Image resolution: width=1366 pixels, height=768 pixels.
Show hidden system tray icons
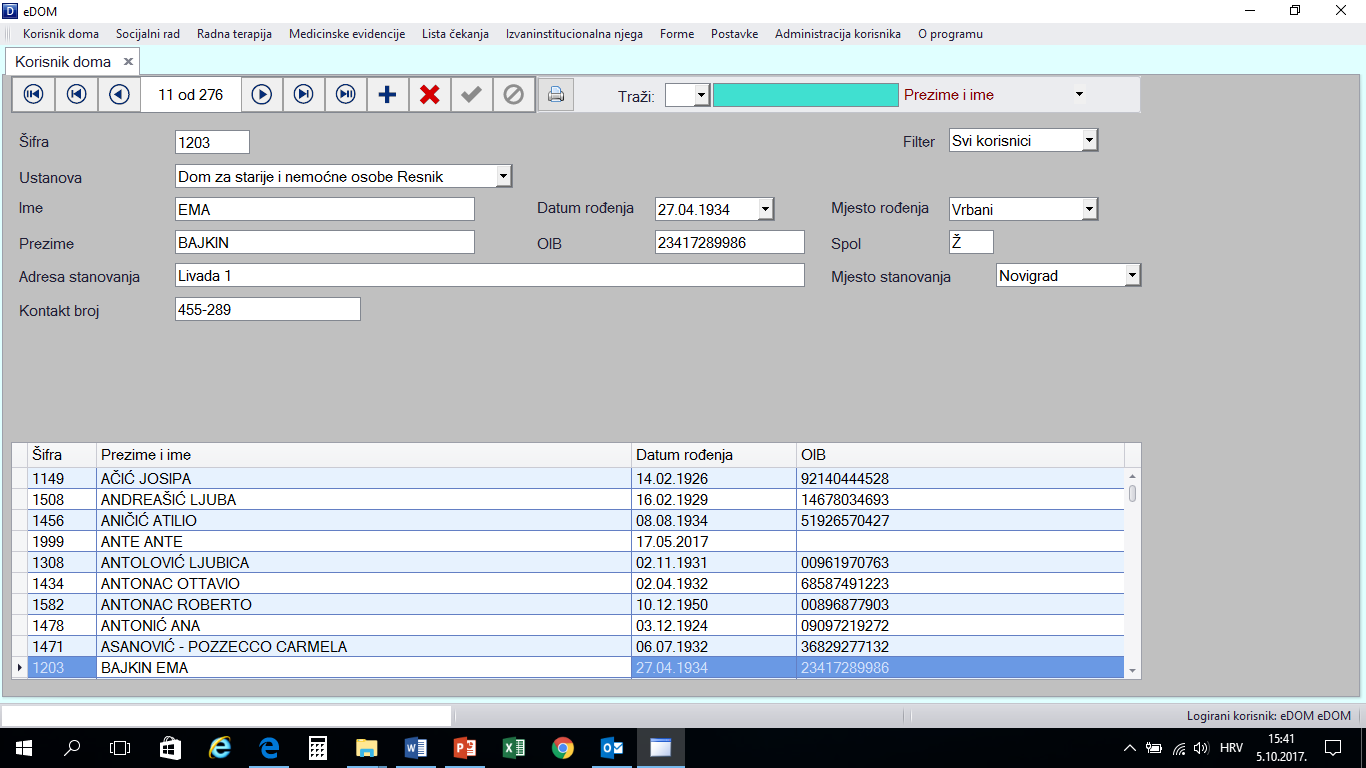pyautogui.click(x=1130, y=748)
